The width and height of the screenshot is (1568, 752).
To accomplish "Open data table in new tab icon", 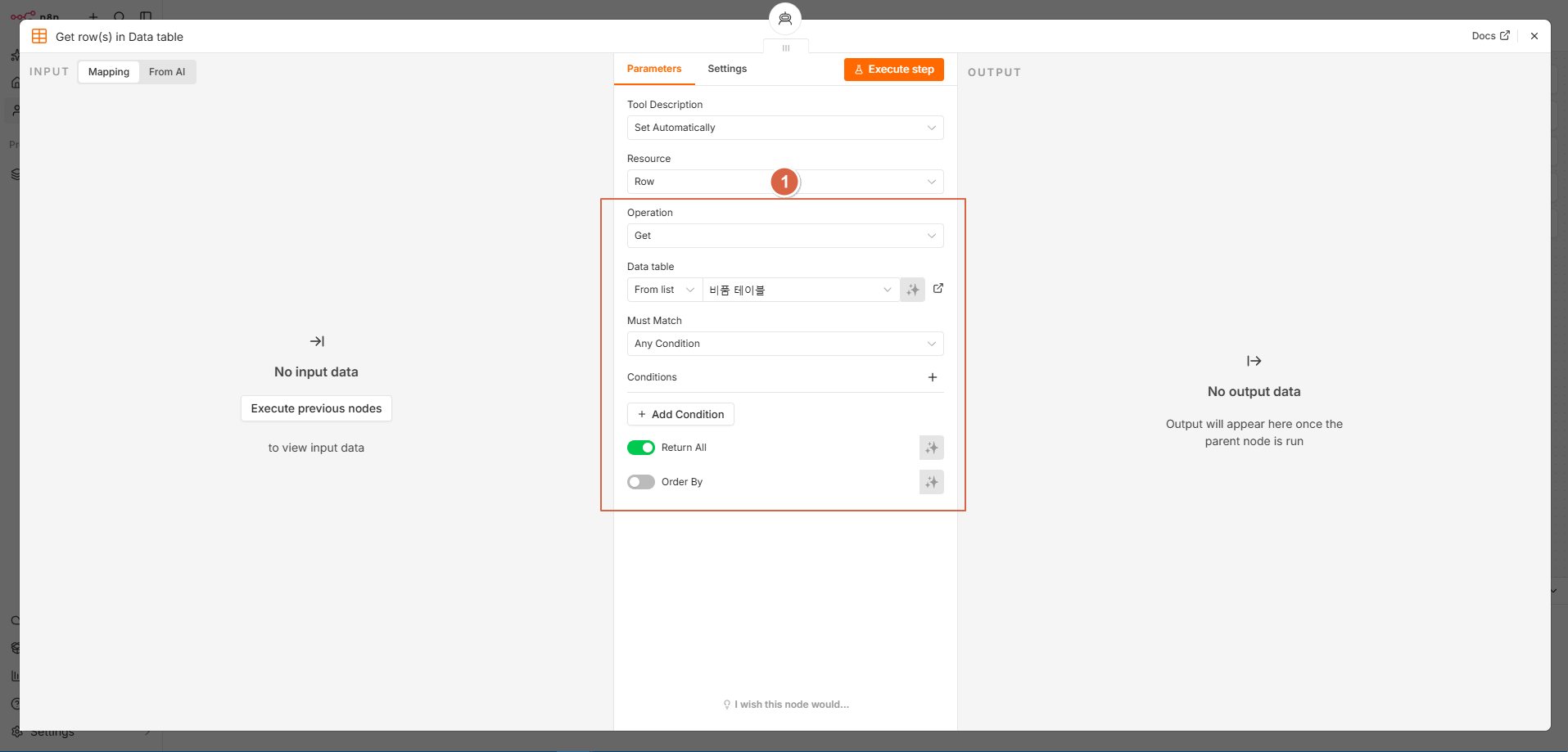I will 938,288.
